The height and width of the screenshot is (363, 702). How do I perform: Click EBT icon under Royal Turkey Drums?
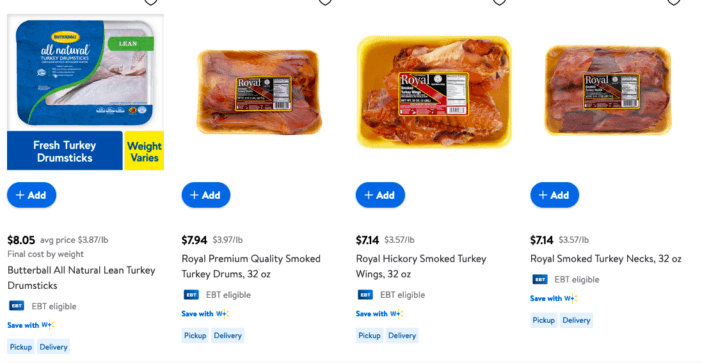191,295
